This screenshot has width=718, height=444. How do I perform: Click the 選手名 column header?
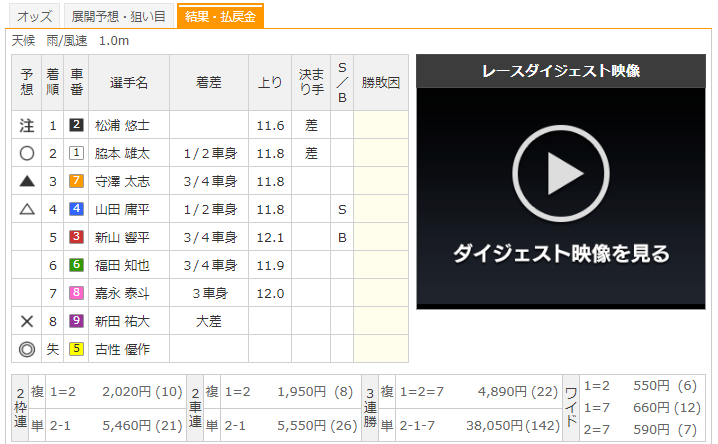coord(129,83)
